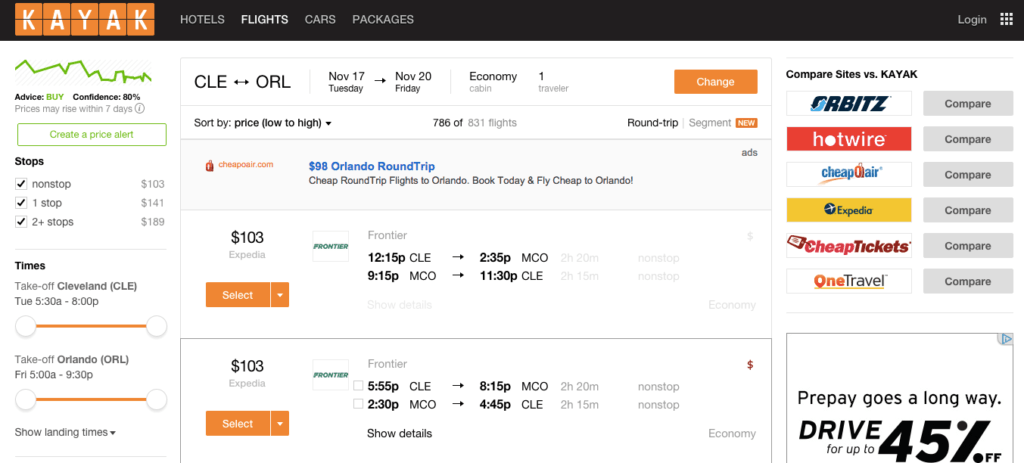Screen dimensions: 1024x463
Task: Open the Sort by price dropdown
Action: [263, 123]
